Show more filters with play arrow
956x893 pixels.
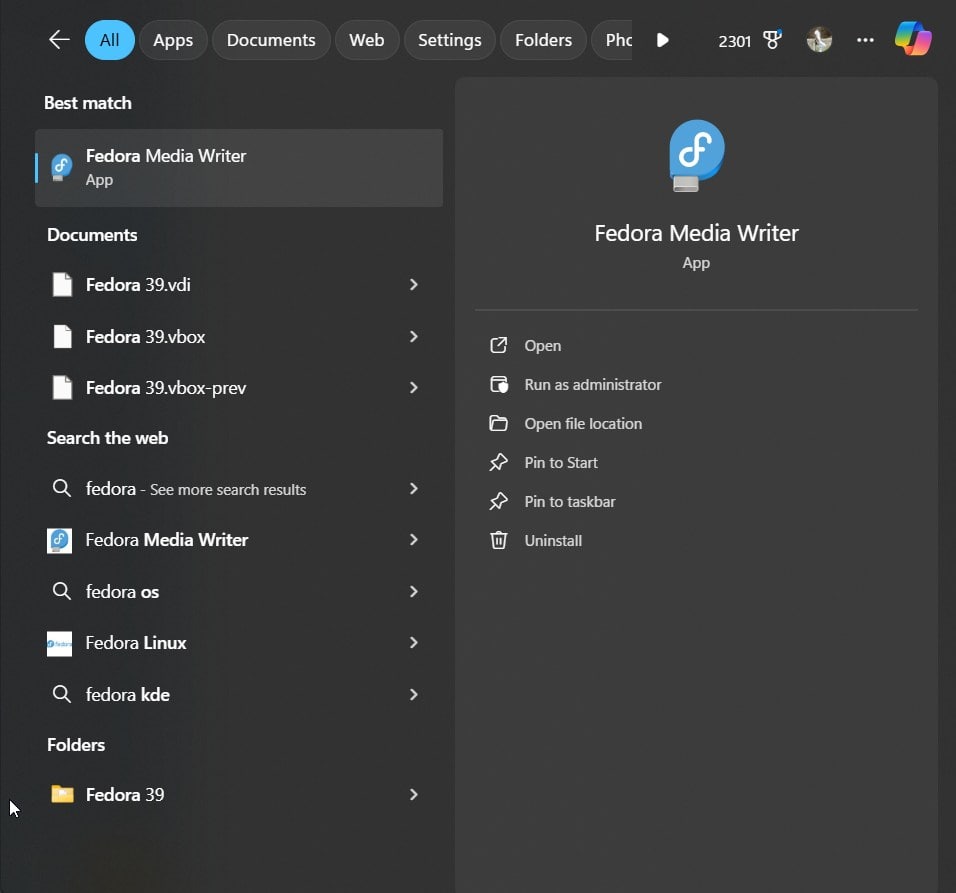pyautogui.click(x=663, y=40)
